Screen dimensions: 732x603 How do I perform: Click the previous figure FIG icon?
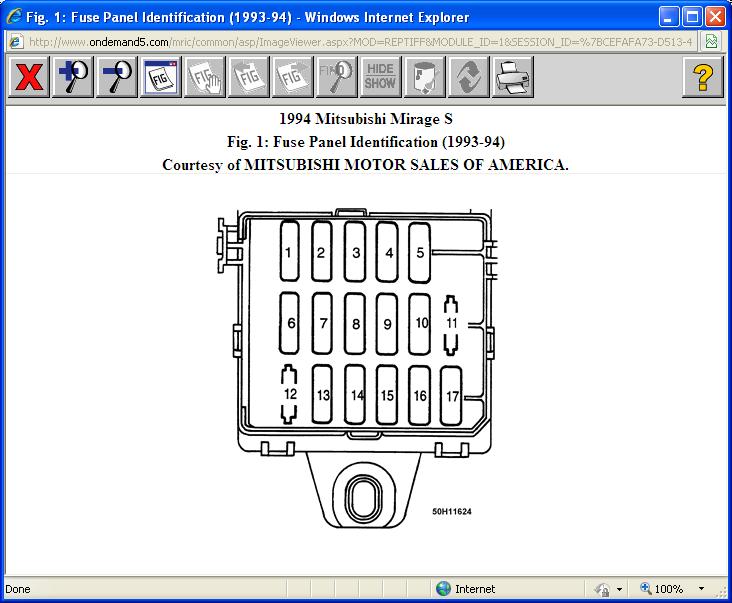tap(248, 77)
